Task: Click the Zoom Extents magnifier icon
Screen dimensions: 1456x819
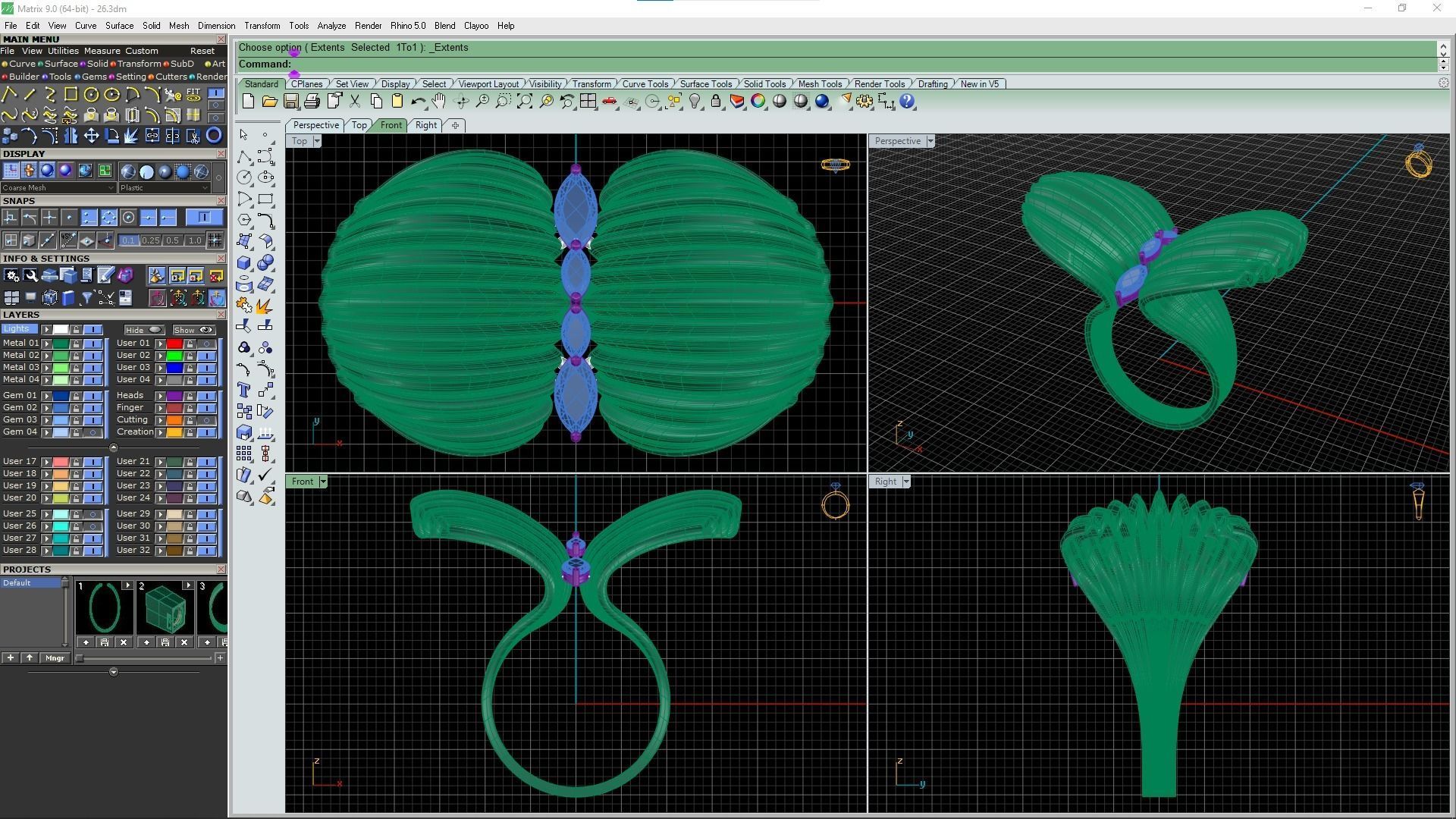Action: click(524, 102)
